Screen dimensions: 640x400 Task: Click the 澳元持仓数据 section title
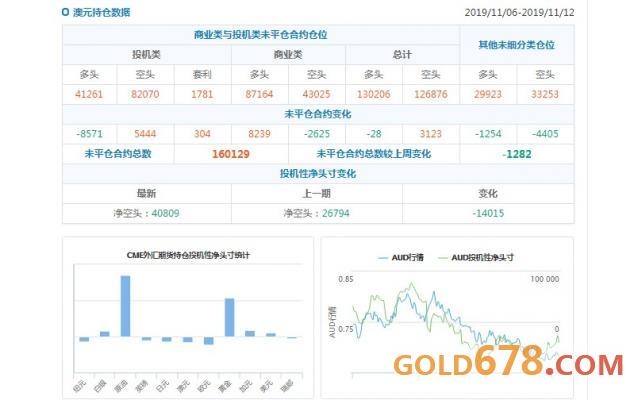[x=102, y=12]
